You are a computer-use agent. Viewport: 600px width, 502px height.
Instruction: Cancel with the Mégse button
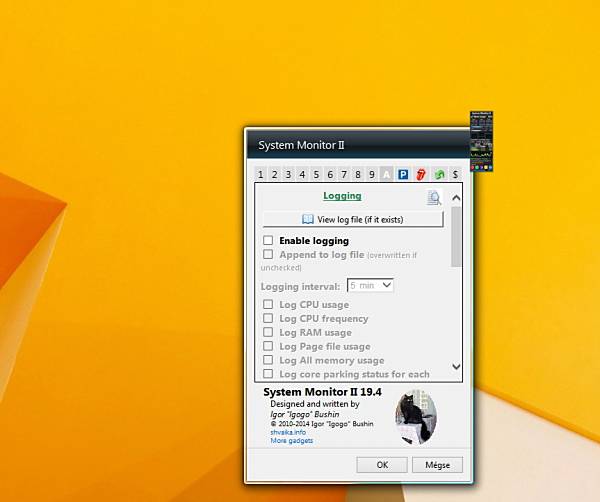coord(437,465)
